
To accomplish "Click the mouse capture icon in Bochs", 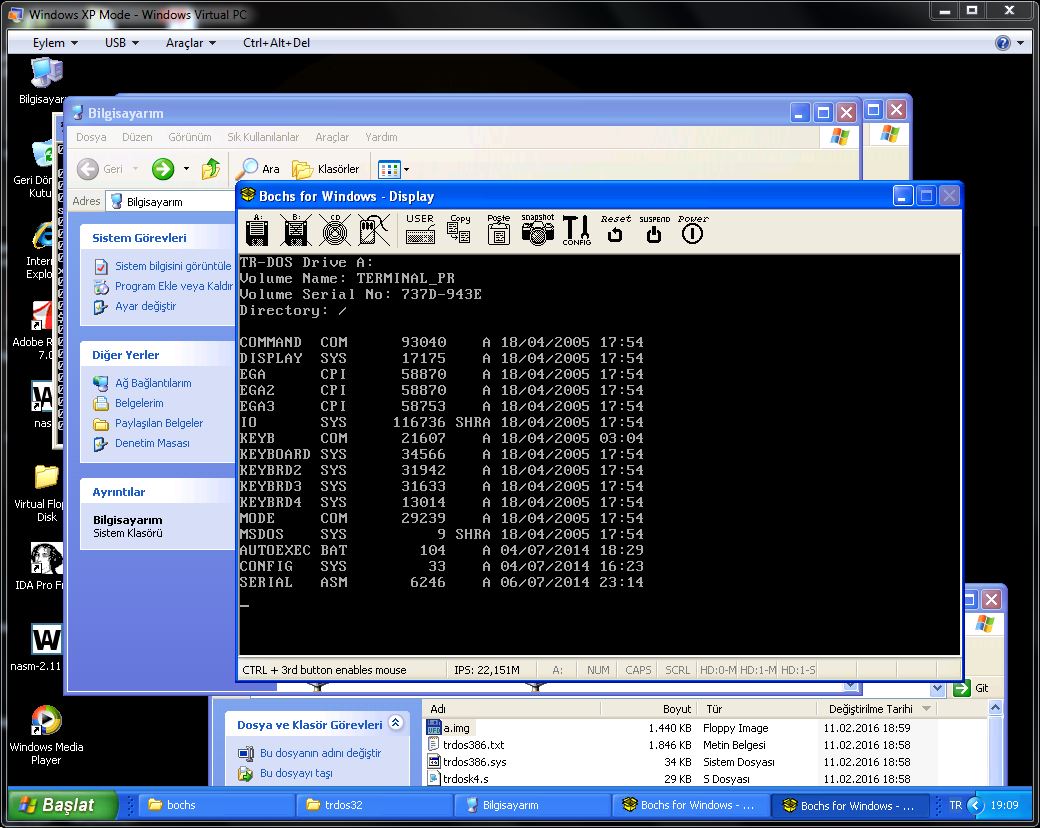I will [374, 230].
